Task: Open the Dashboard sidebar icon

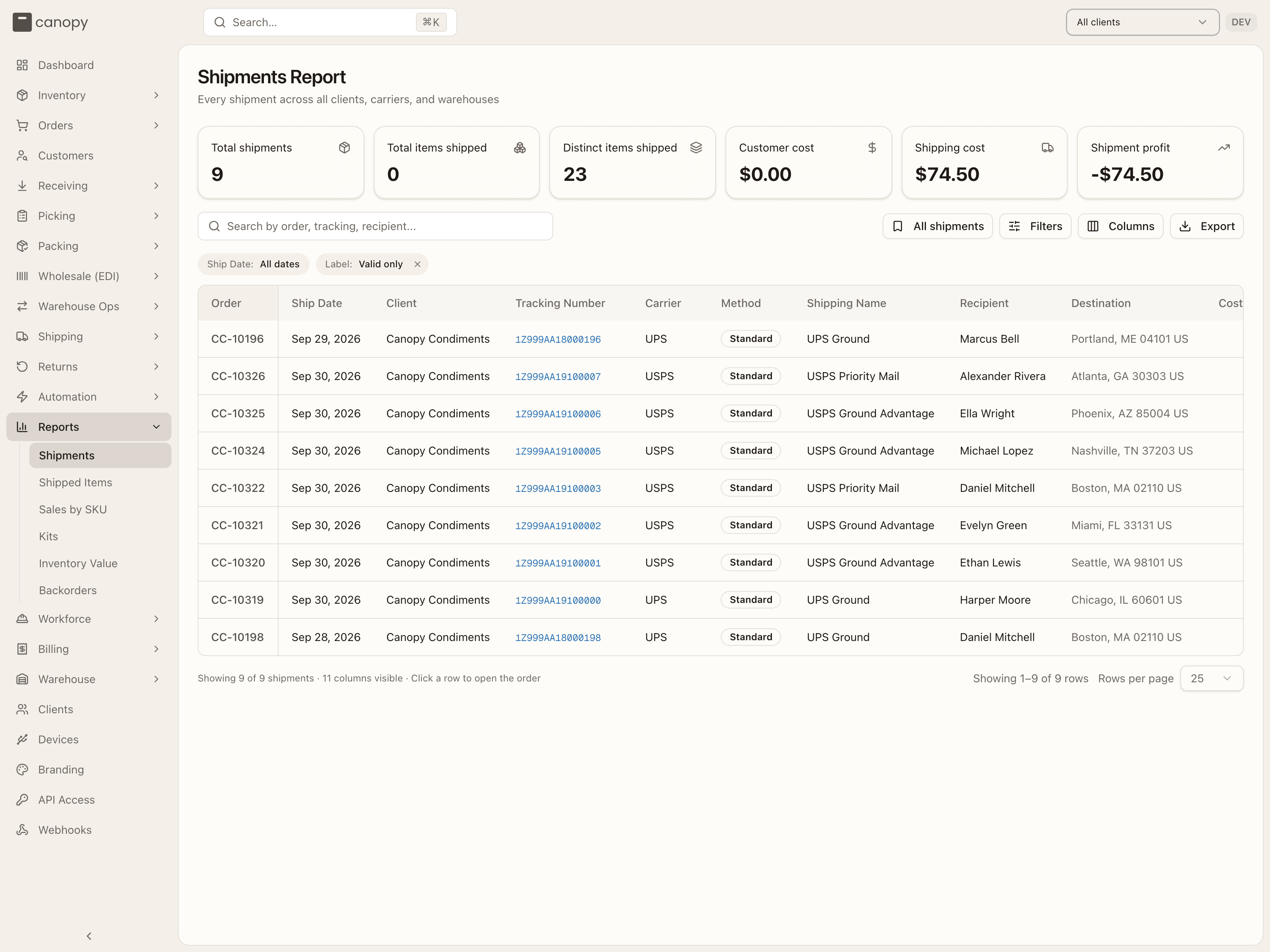Action: 22,65
